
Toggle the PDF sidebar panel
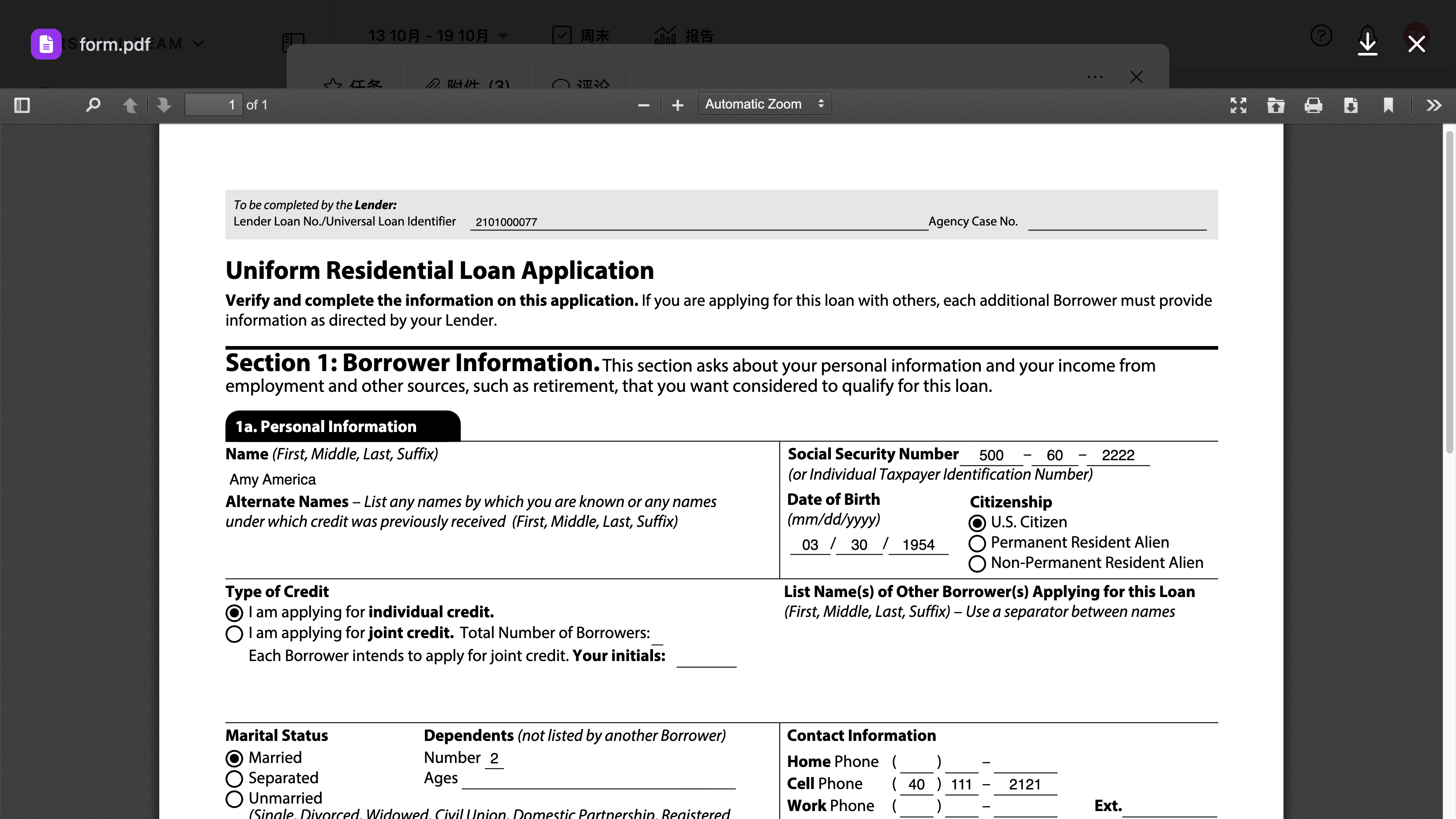22,105
